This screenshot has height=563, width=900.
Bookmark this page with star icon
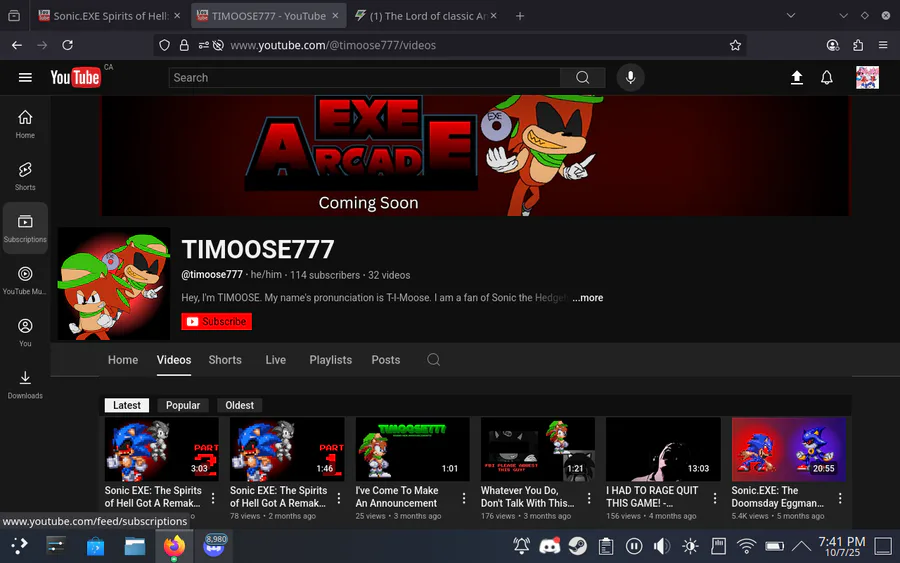735,45
